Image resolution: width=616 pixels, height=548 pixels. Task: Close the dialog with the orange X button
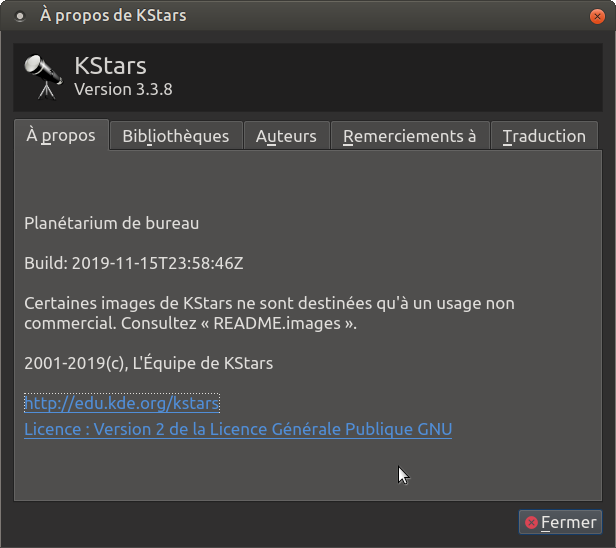(x=597, y=16)
